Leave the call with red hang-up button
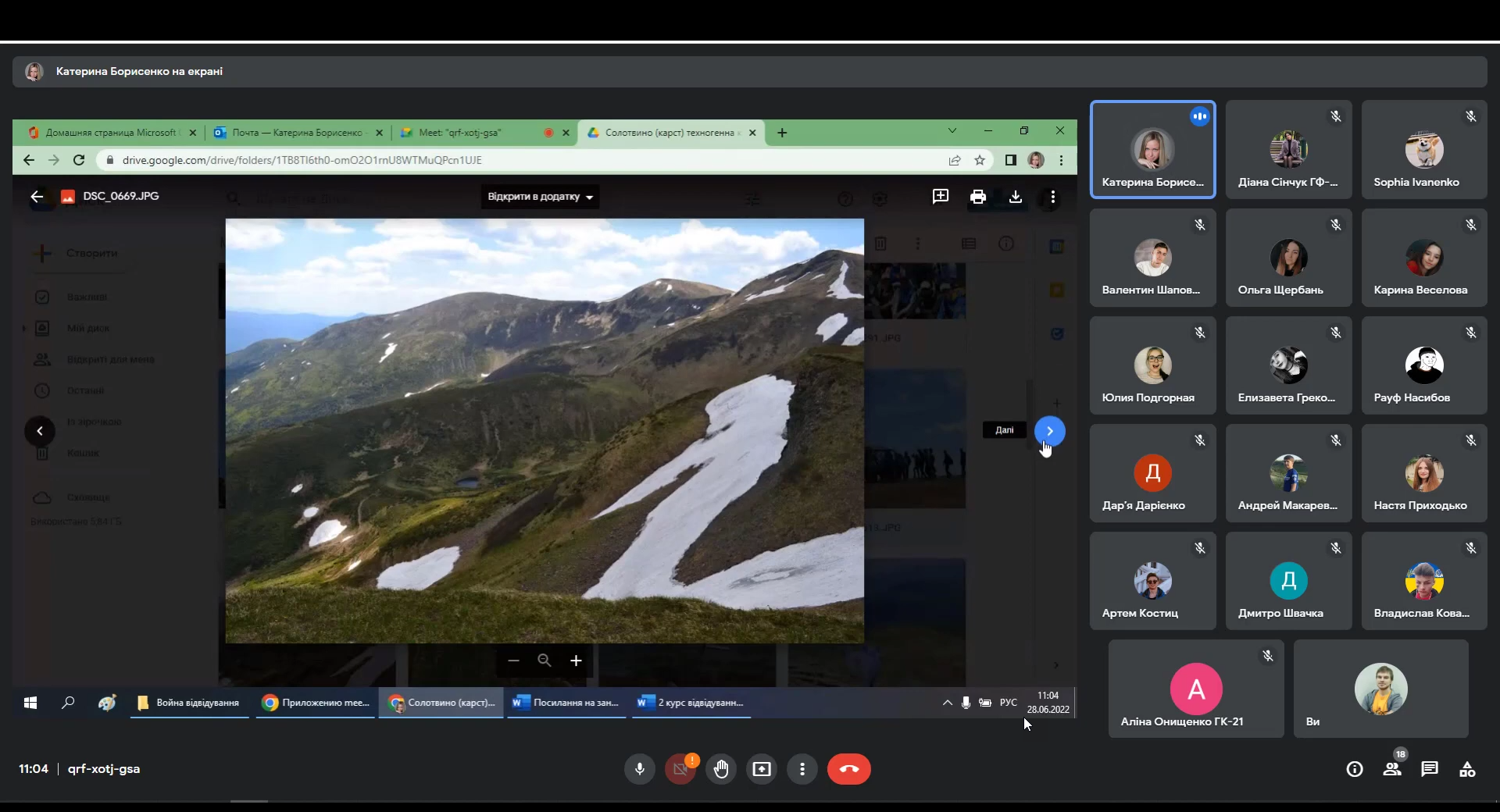 click(x=848, y=769)
